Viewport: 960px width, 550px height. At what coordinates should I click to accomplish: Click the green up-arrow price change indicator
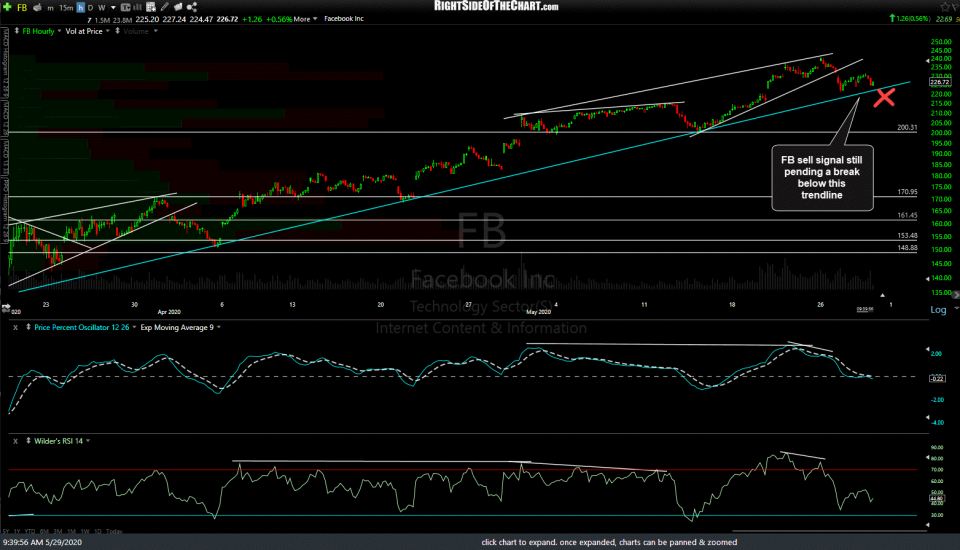tap(892, 19)
